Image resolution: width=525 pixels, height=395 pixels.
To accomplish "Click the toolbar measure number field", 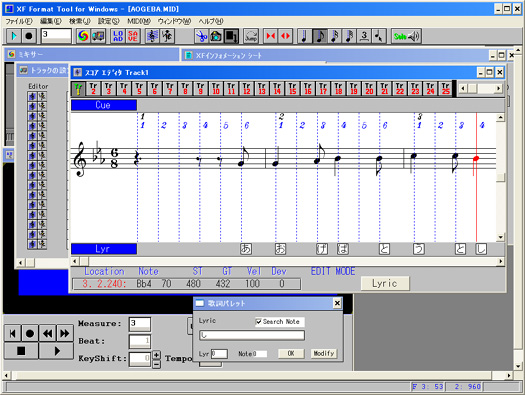I will pos(56,35).
